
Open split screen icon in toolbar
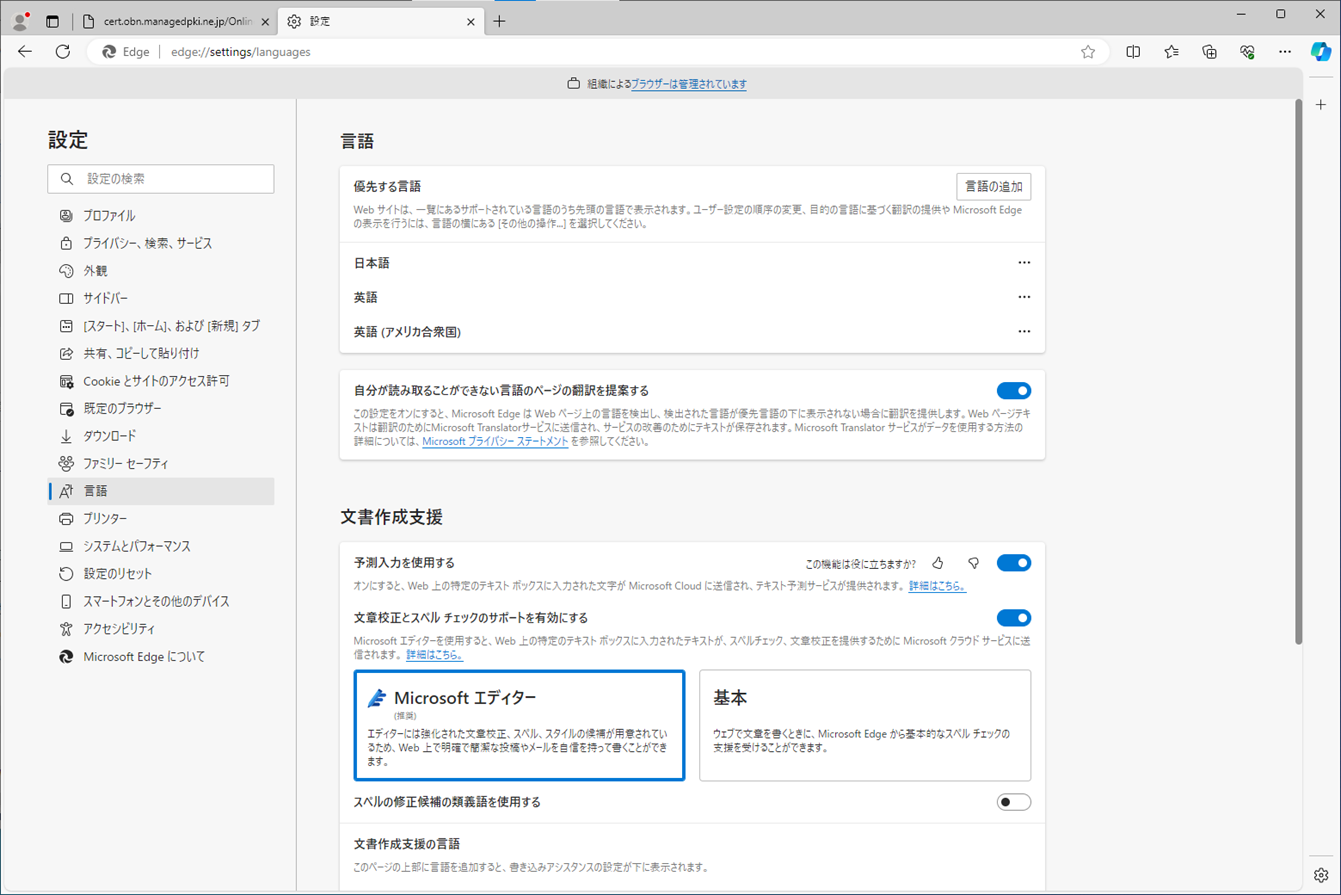tap(1133, 52)
